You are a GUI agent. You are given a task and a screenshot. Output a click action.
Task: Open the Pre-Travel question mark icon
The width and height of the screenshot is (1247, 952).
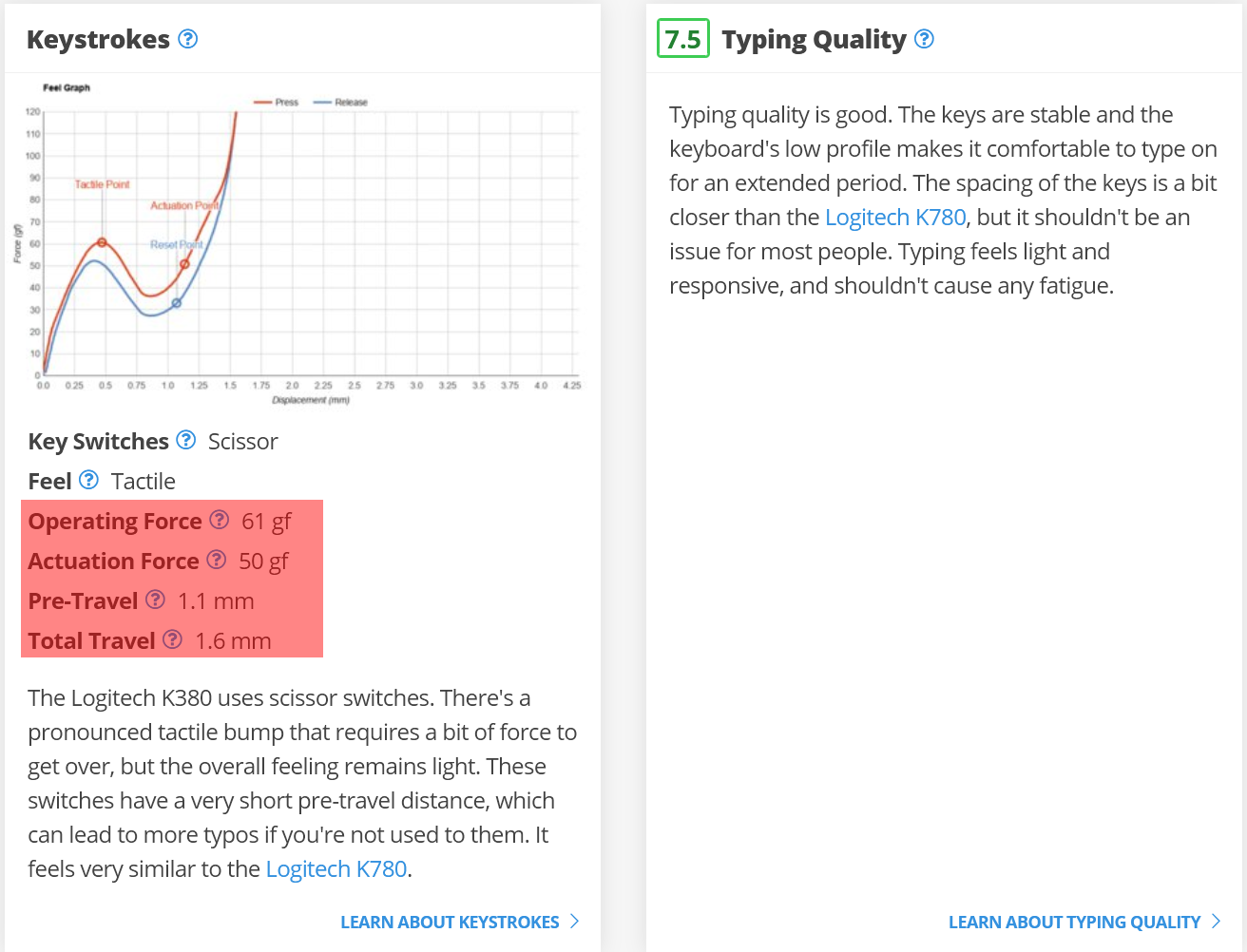[156, 600]
